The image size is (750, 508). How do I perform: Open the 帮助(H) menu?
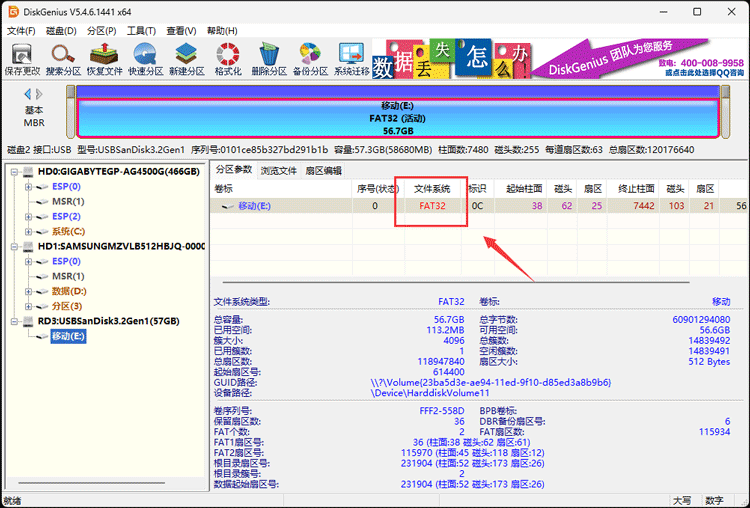point(222,31)
